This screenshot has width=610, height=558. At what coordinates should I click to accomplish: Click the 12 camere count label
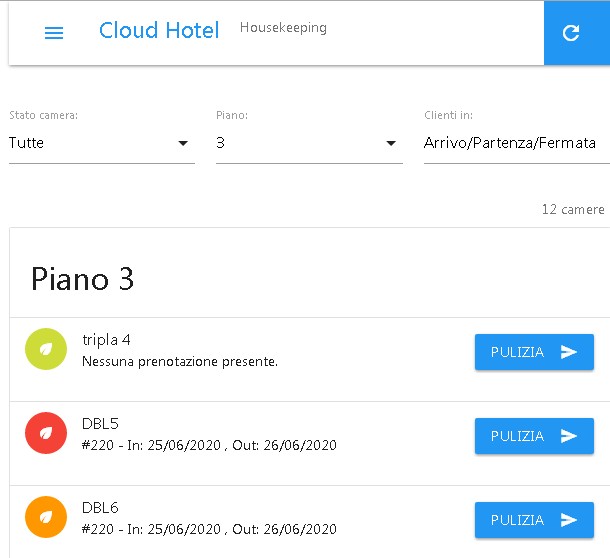point(573,210)
